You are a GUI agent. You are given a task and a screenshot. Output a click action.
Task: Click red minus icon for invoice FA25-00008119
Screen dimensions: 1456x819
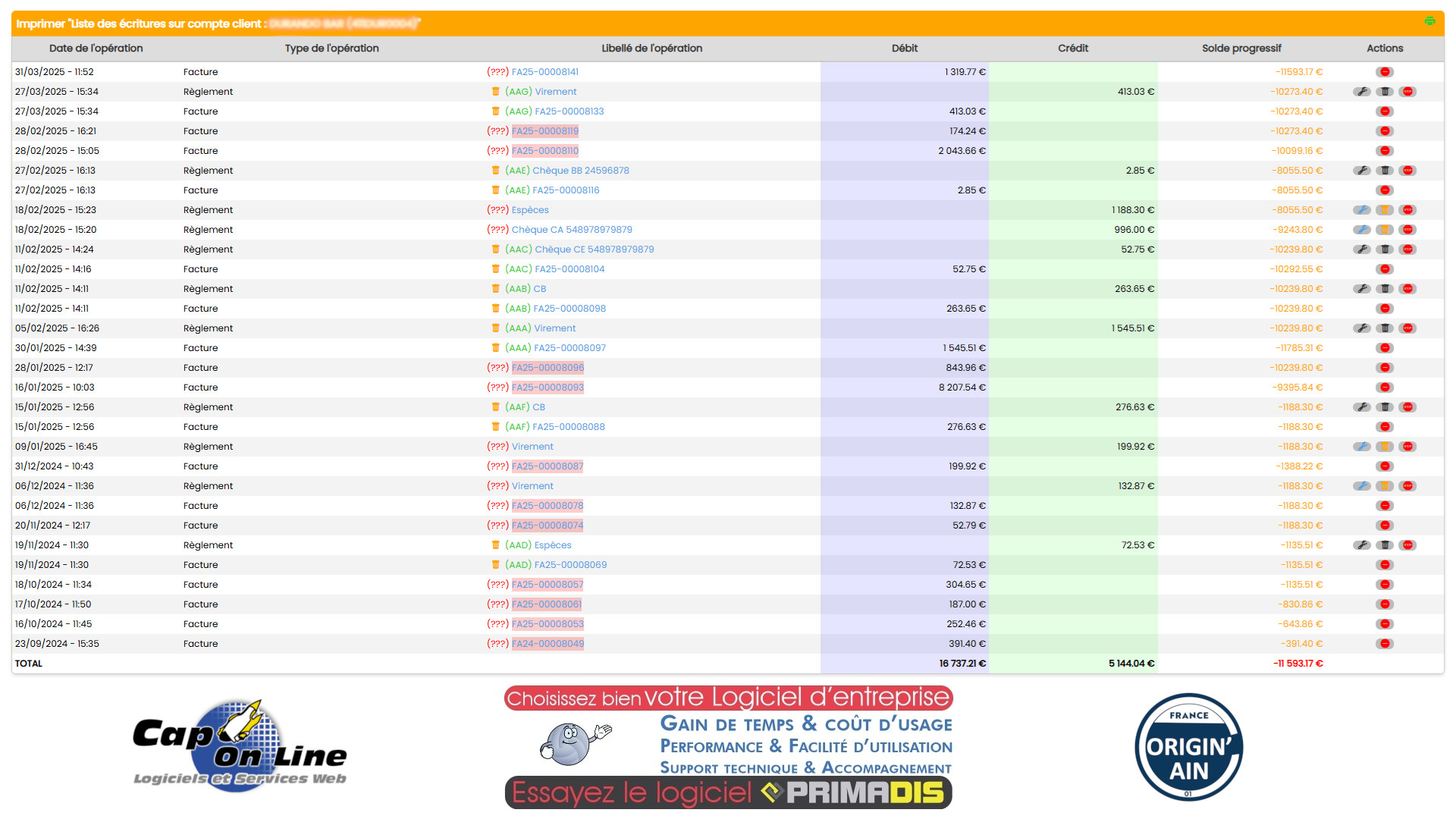click(x=1385, y=131)
